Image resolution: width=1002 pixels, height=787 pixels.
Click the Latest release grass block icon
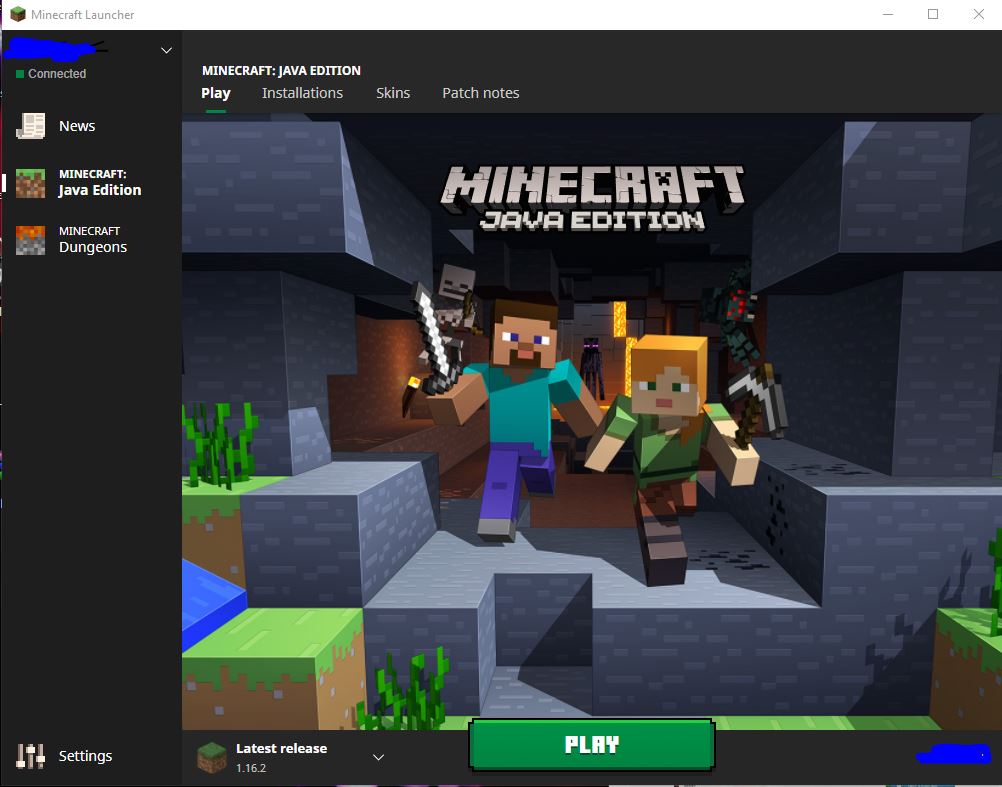(212, 758)
